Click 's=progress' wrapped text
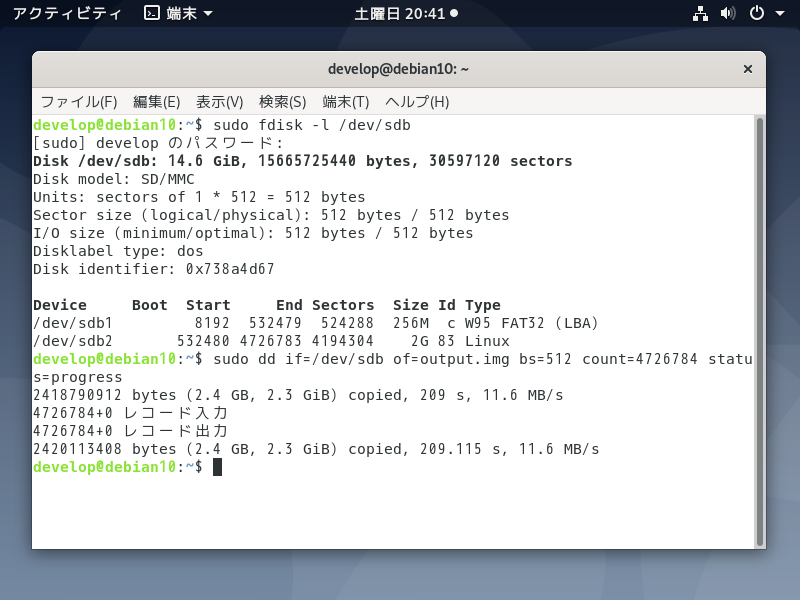 tap(78, 377)
